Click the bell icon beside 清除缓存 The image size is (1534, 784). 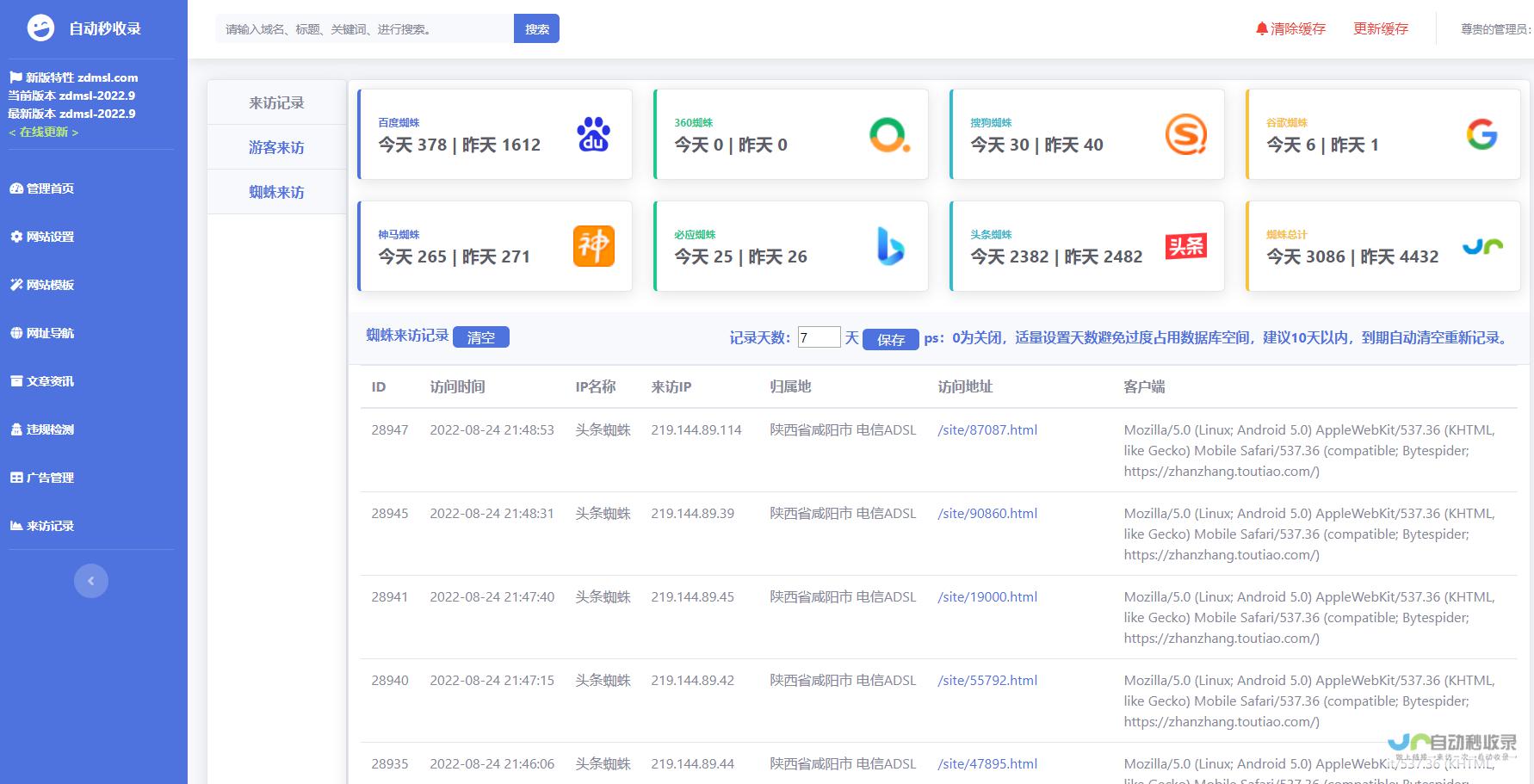(1262, 28)
